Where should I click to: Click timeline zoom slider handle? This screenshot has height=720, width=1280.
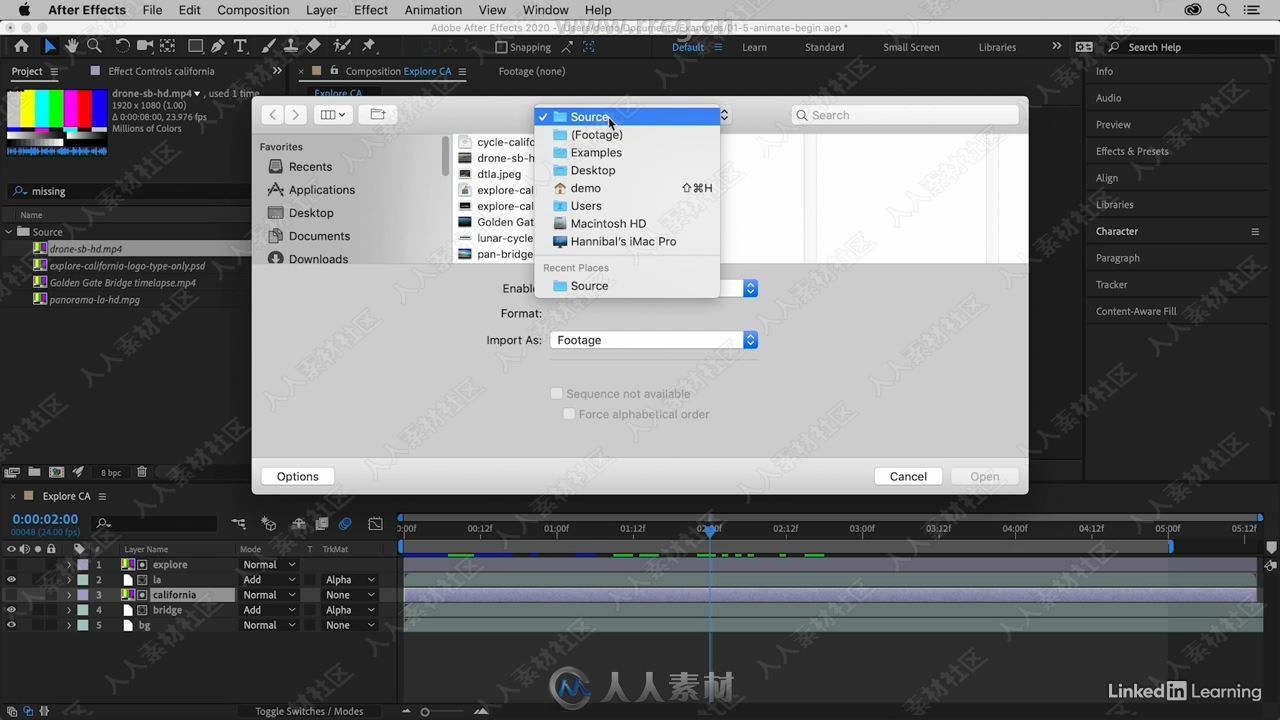pyautogui.click(x=425, y=712)
